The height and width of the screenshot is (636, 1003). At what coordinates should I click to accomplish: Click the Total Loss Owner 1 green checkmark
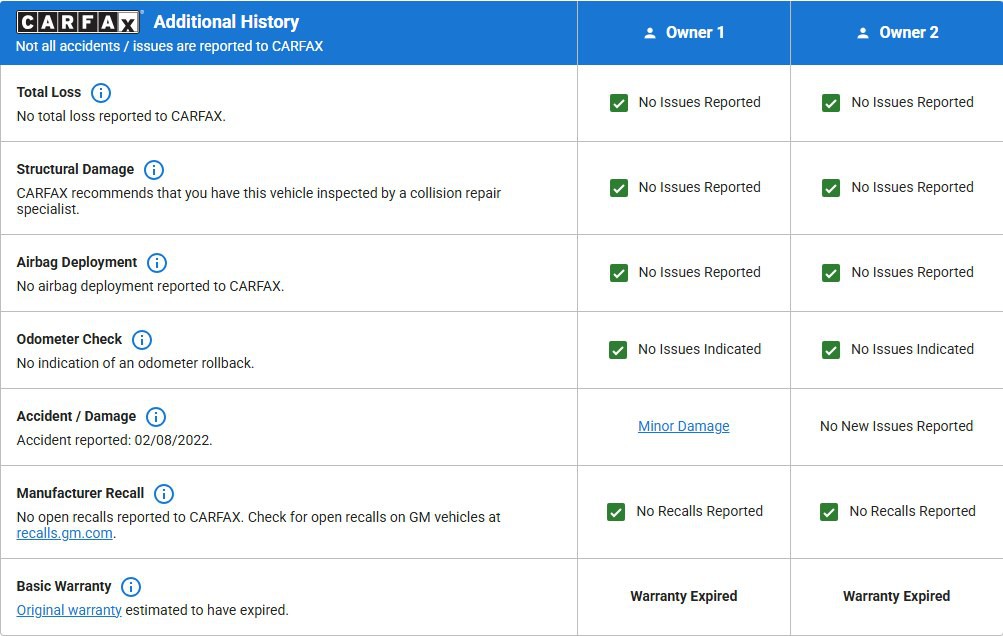[619, 103]
